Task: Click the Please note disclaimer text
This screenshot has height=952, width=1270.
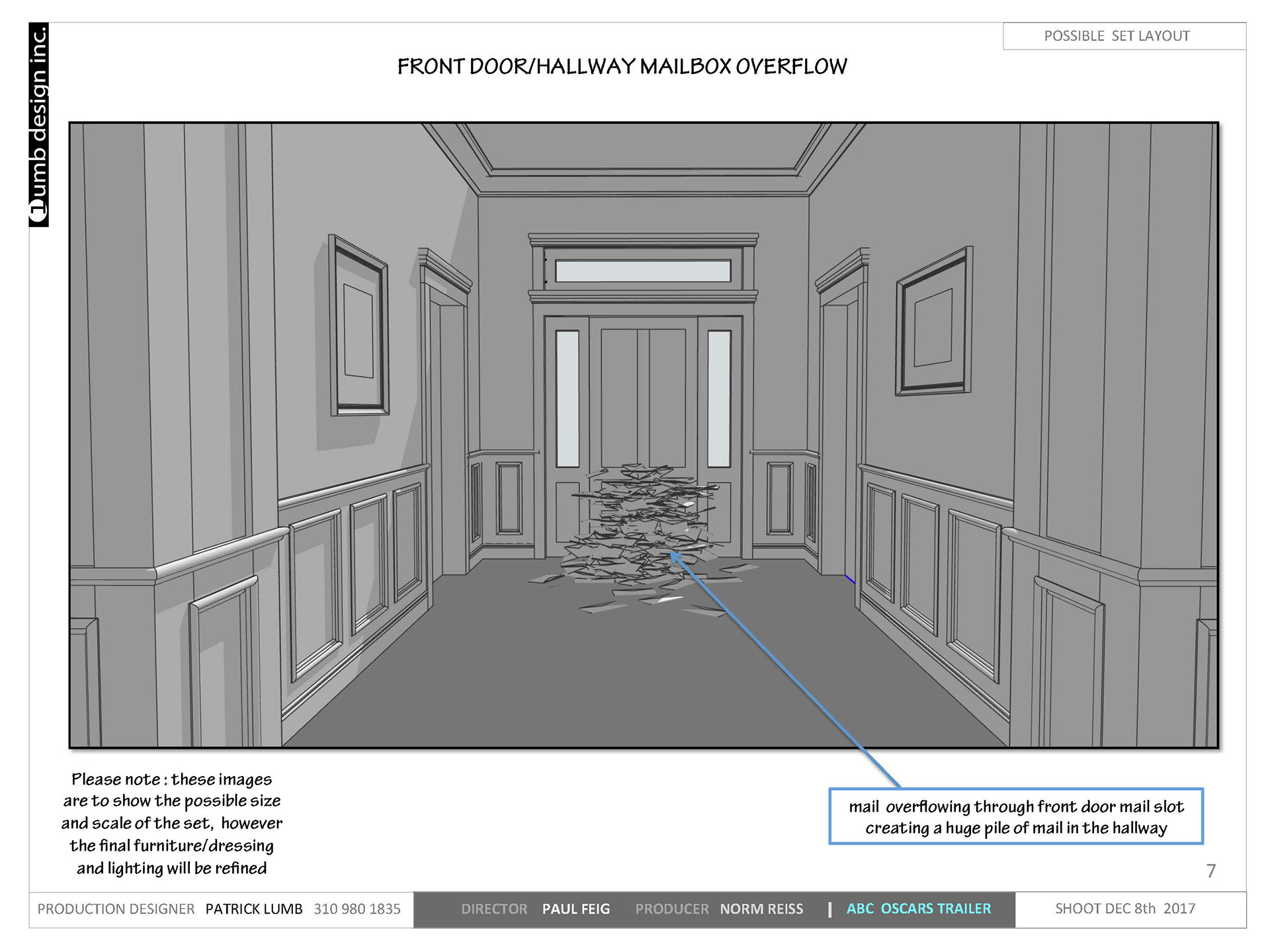Action: coord(172,823)
